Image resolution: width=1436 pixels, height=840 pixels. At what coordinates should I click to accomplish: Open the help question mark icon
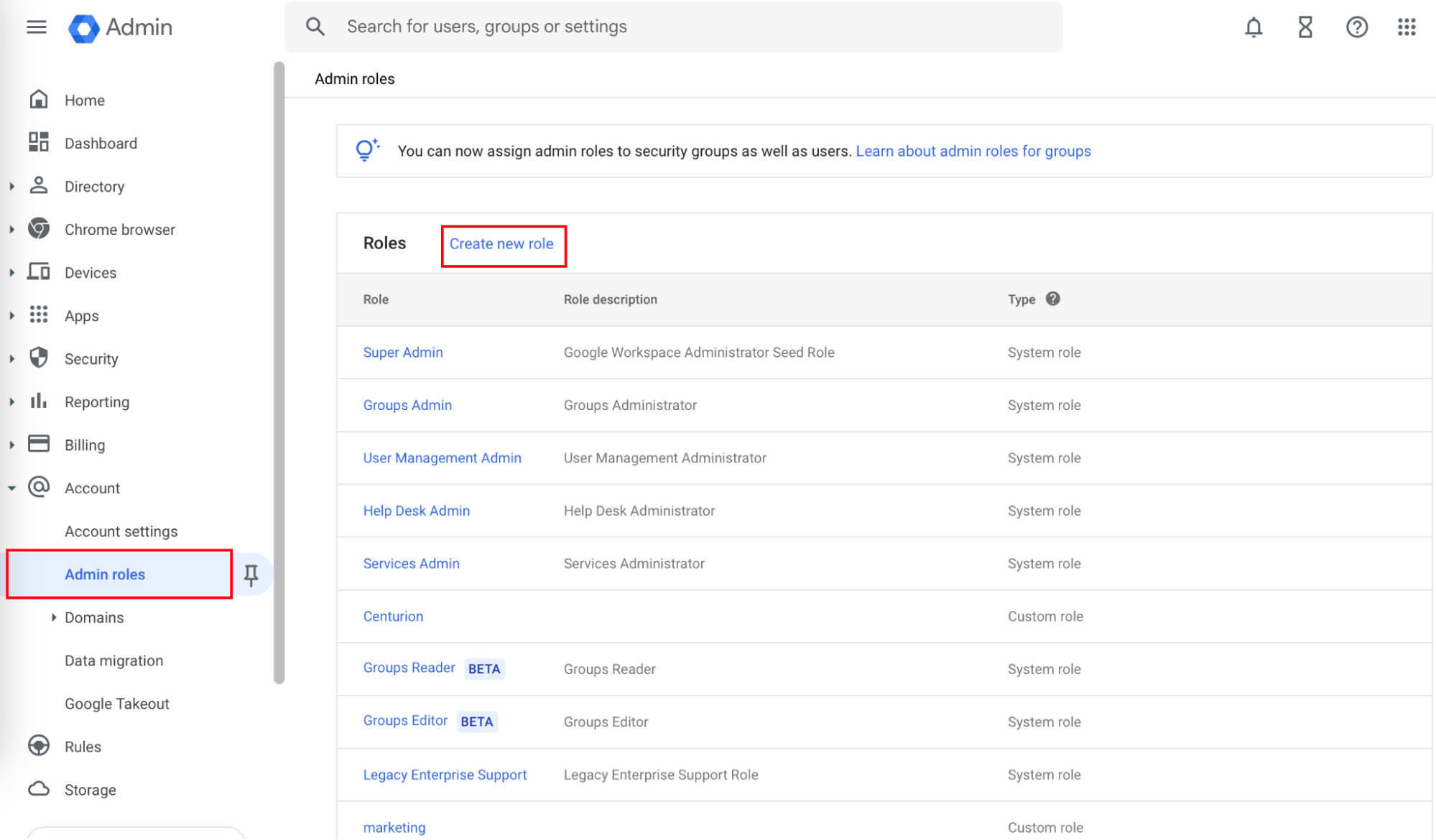1356,27
